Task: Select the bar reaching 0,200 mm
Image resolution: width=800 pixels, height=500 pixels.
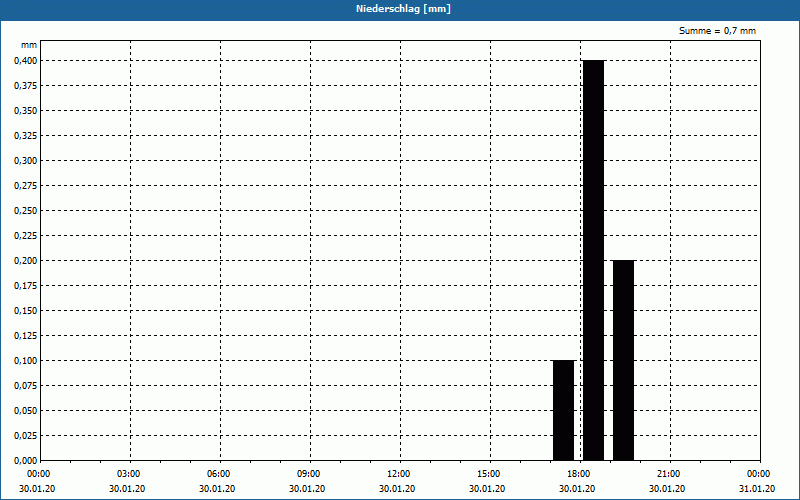Action: pyautogui.click(x=623, y=360)
